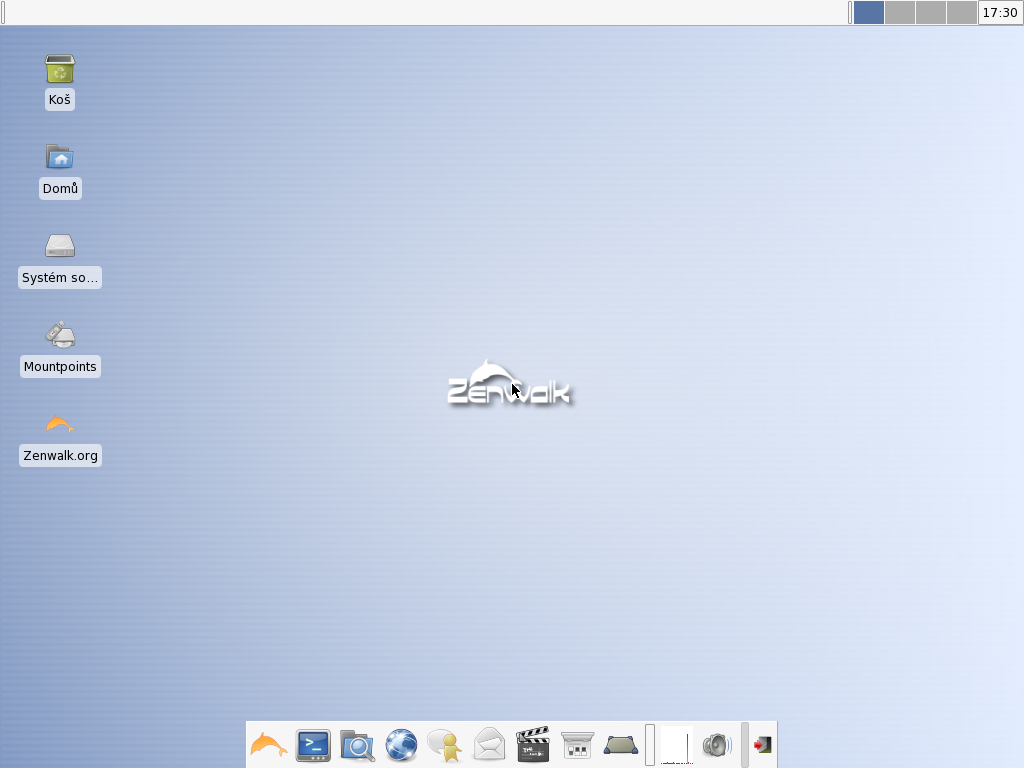Open the settings manager panel icon
The height and width of the screenshot is (768, 1024).
coord(577,745)
